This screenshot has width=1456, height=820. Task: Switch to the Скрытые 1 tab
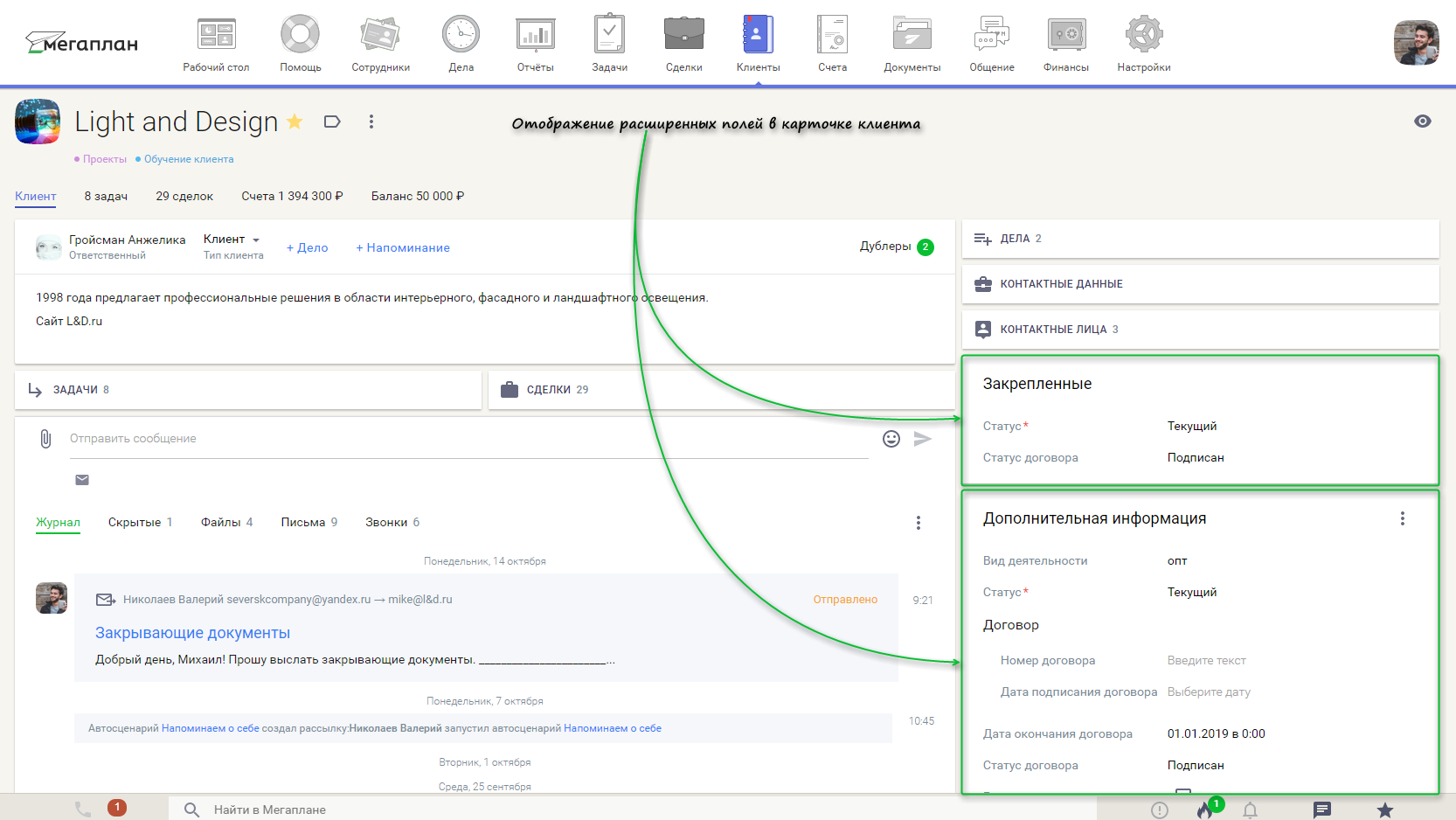[x=140, y=523]
